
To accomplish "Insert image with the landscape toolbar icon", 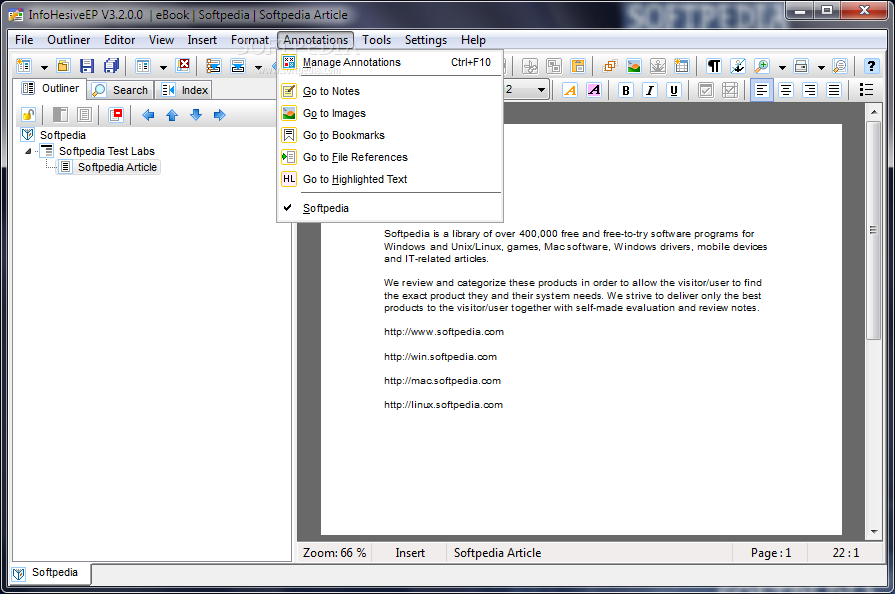I will pyautogui.click(x=634, y=66).
